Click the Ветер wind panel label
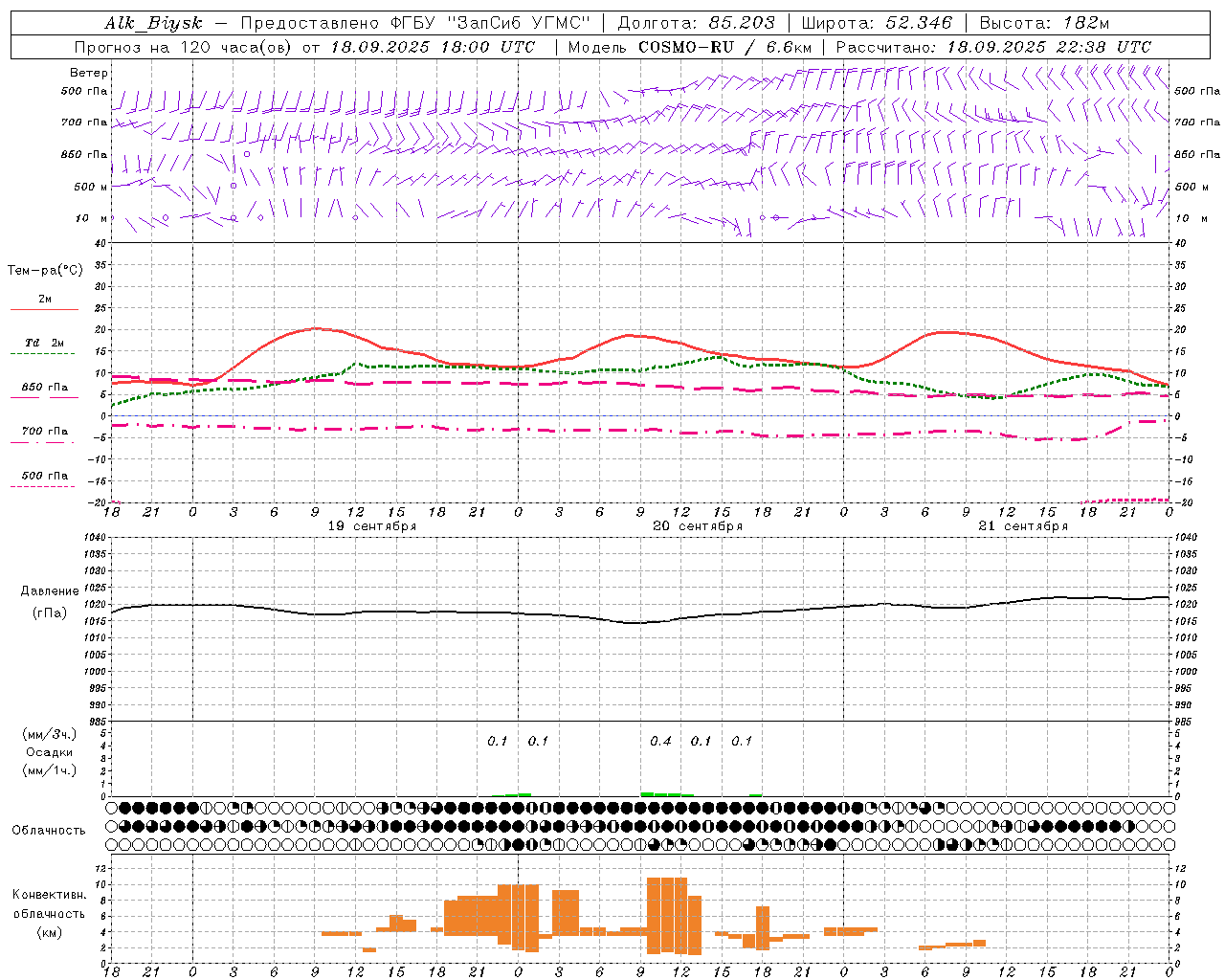 coord(89,73)
